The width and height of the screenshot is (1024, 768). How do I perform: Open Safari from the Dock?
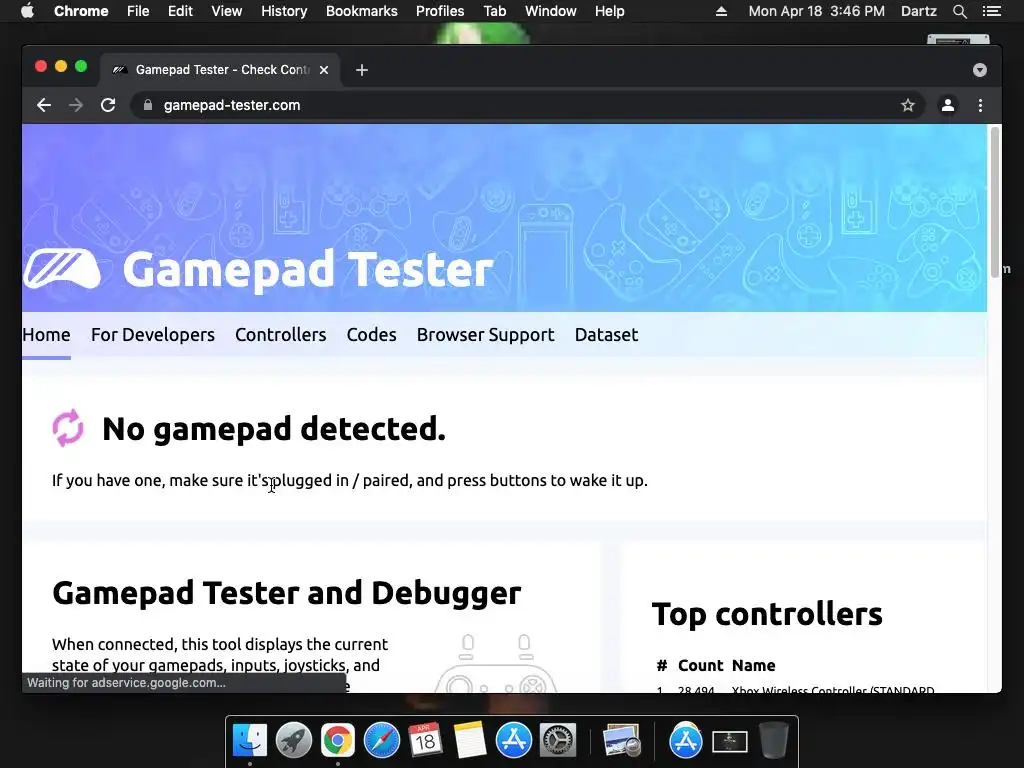(x=381, y=740)
